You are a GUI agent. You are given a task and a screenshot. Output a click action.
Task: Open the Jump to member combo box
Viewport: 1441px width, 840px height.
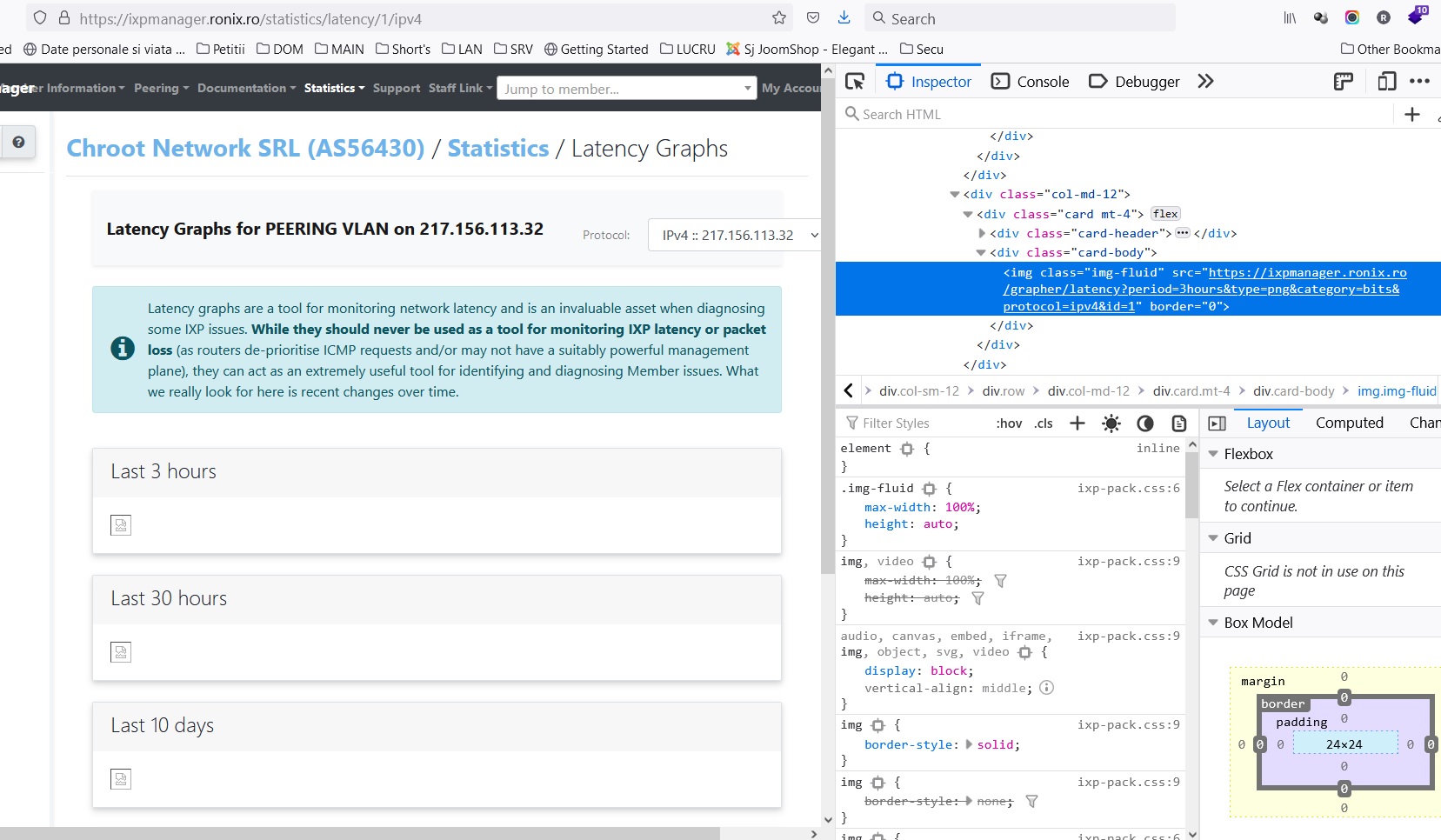click(626, 89)
